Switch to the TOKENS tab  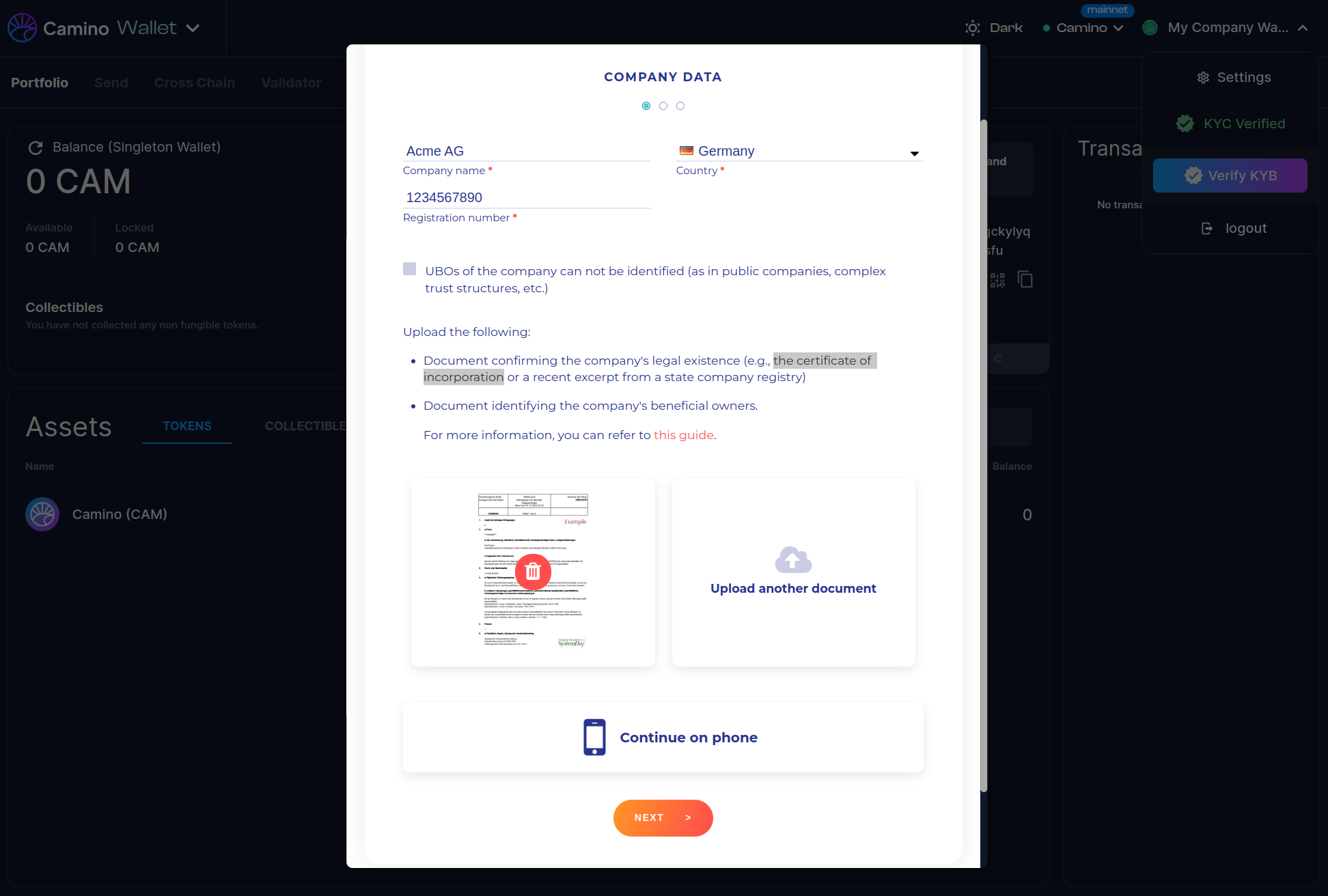[186, 426]
